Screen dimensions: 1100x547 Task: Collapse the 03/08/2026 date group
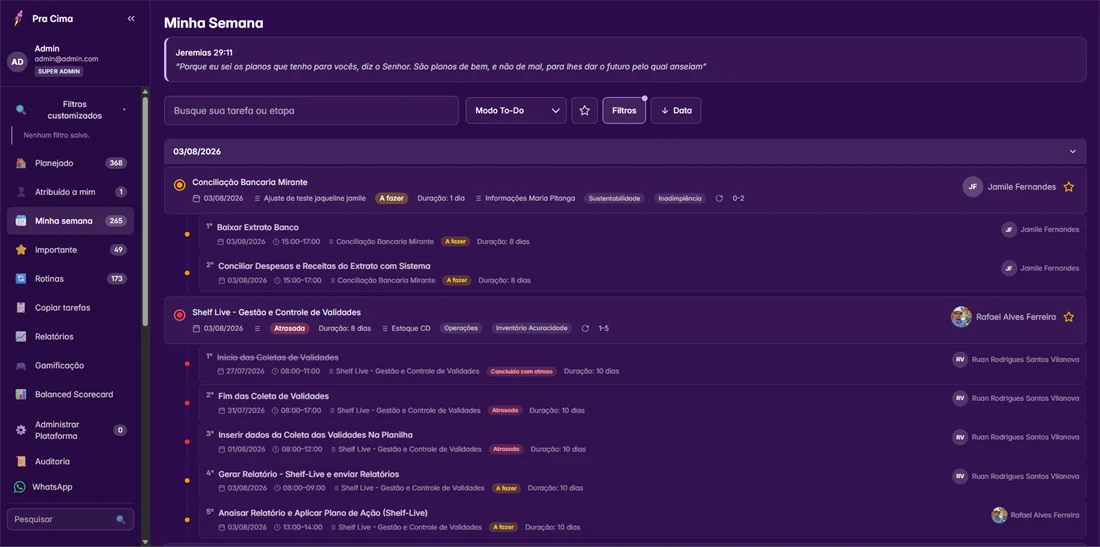pyautogui.click(x=1072, y=151)
